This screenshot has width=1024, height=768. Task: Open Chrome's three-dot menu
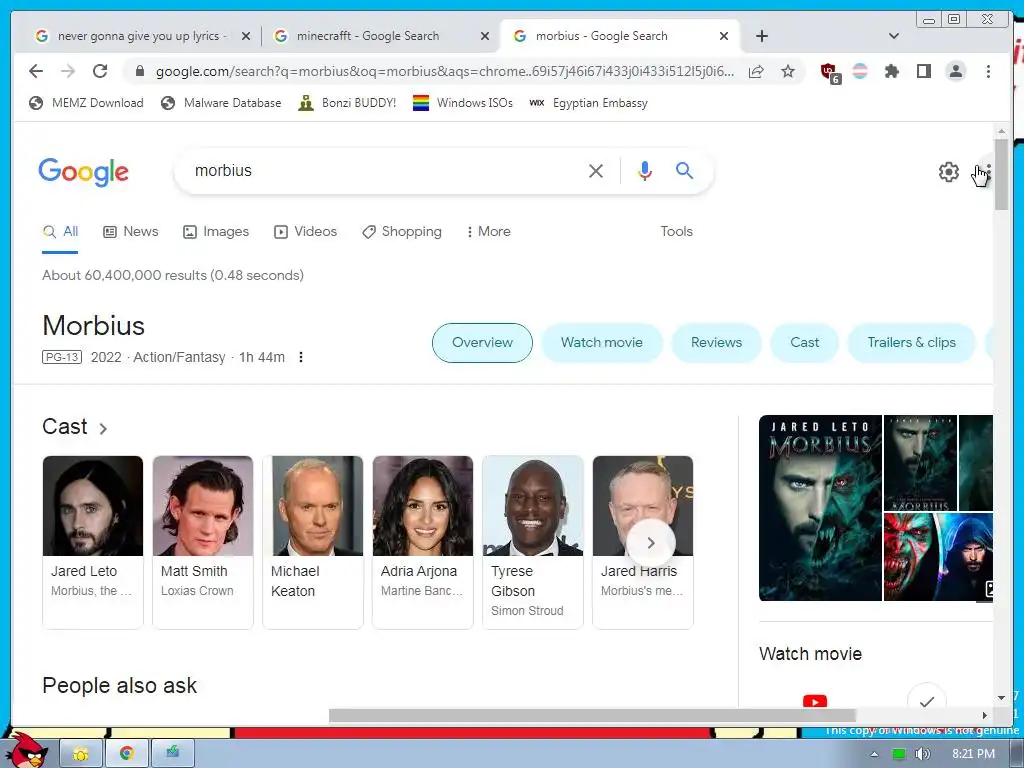(x=988, y=71)
